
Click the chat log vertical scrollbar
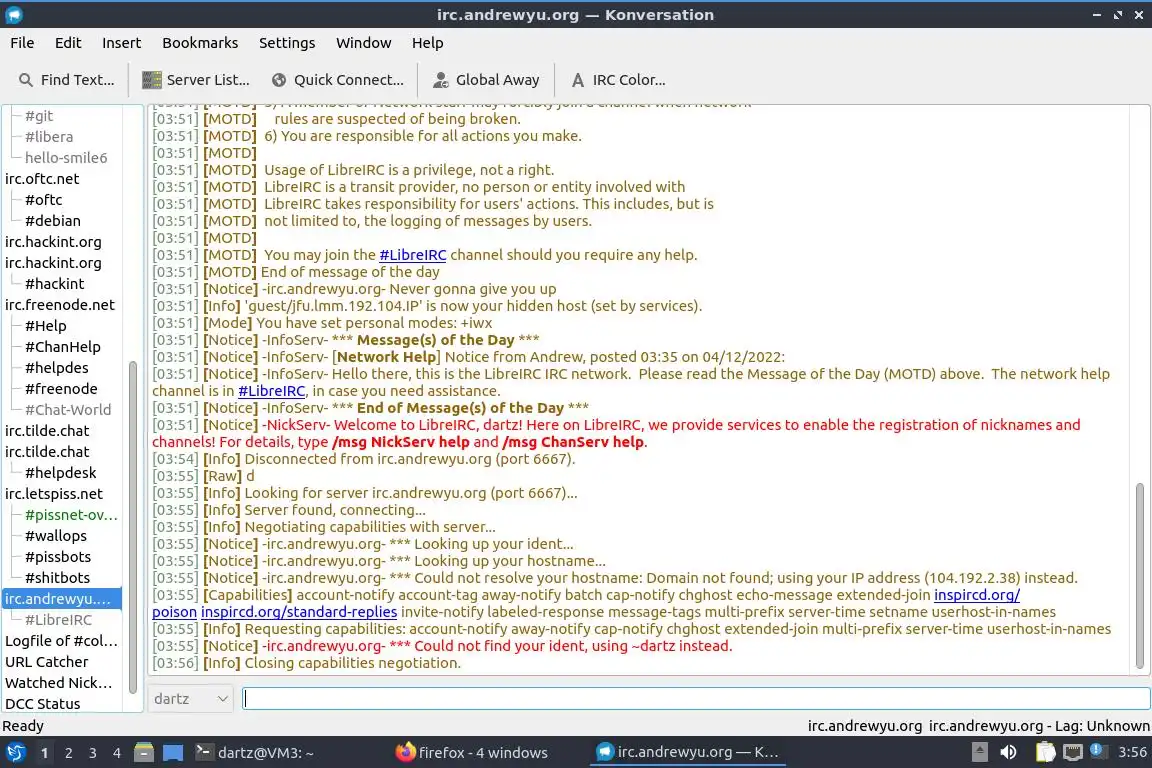tap(1140, 575)
